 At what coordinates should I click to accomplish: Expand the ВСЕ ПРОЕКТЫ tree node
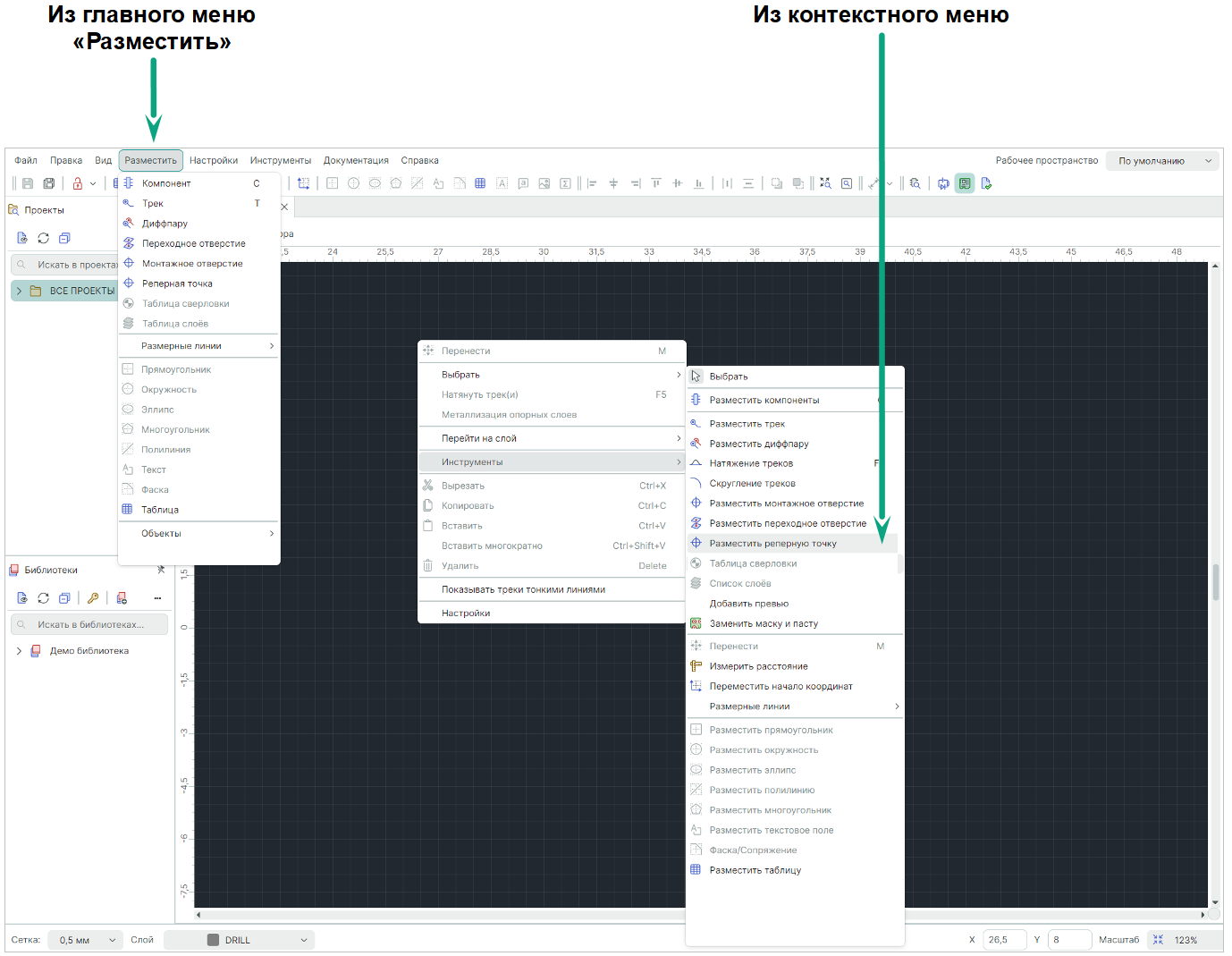click(x=19, y=291)
